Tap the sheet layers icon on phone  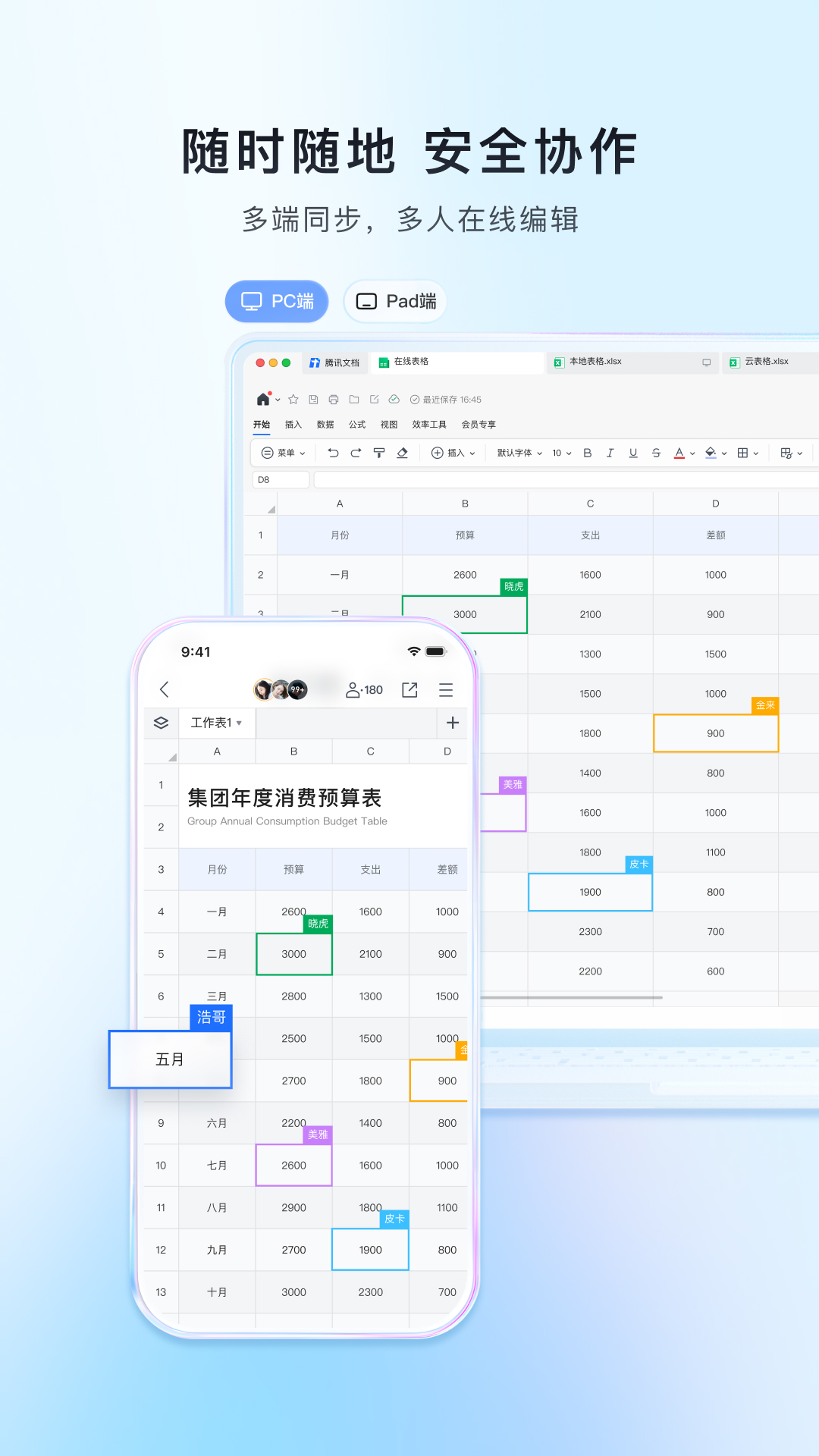coord(161,723)
